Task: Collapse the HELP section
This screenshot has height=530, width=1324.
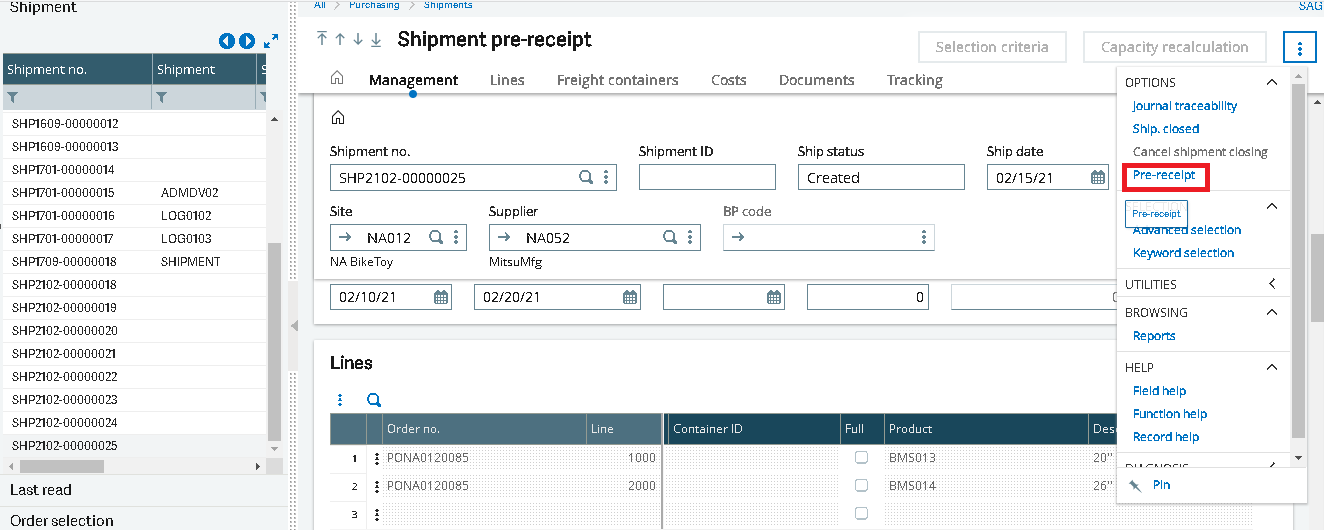Action: (x=1272, y=367)
